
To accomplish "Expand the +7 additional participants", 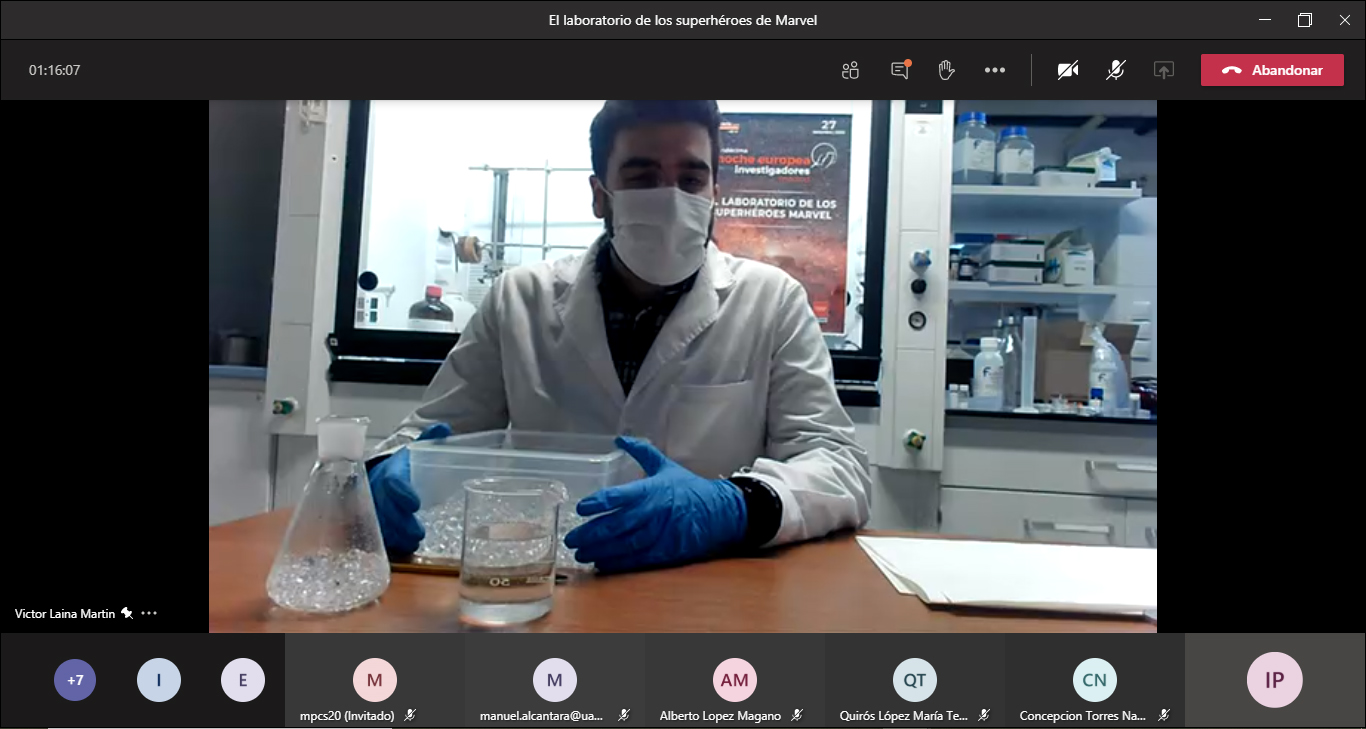I will (75, 681).
